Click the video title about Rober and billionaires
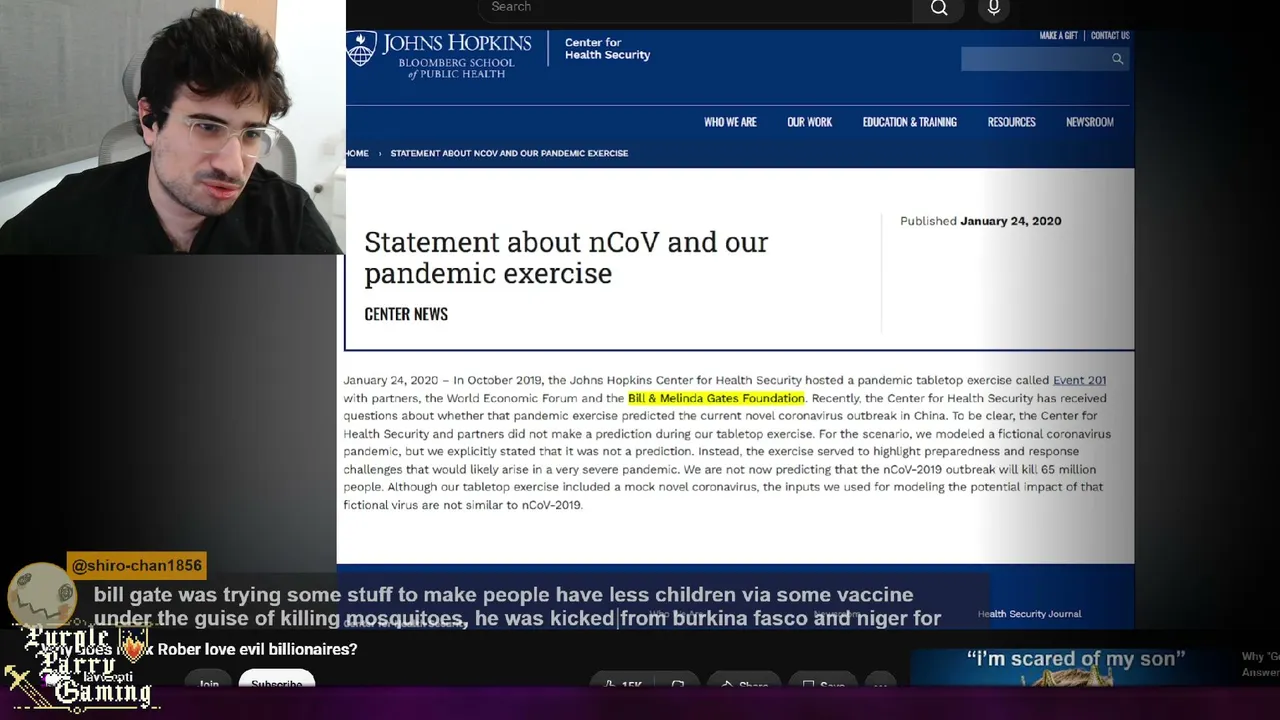This screenshot has height=720, width=1280. point(200,650)
